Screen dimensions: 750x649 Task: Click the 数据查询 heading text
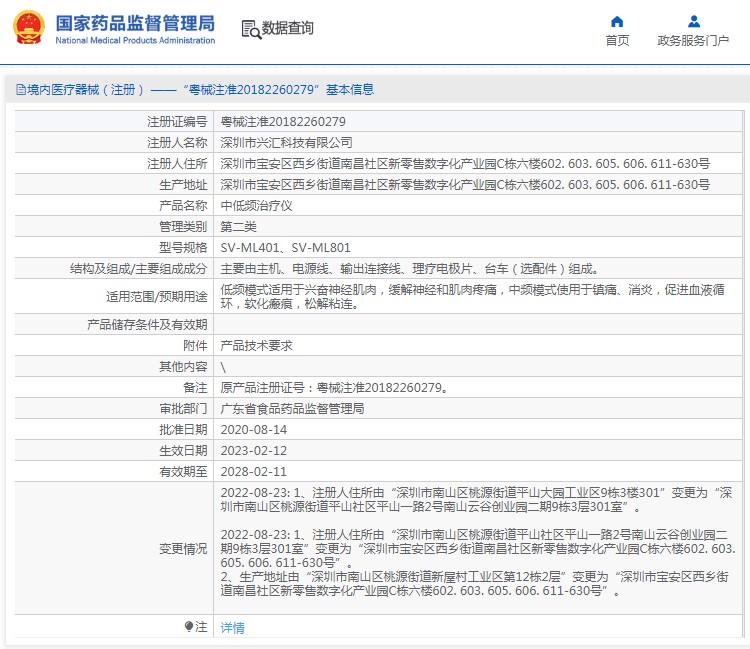tap(288, 29)
